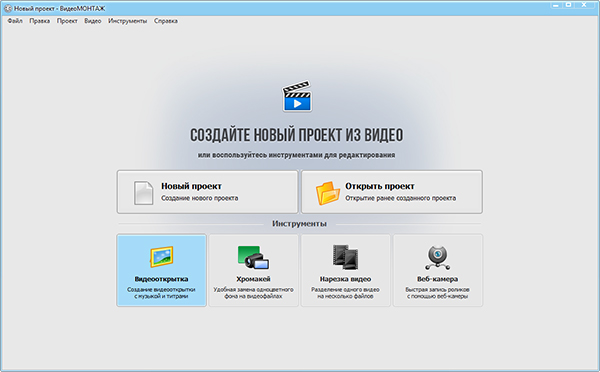Select the Нарезка видео tool label
The image size is (600, 372).
coord(345,279)
